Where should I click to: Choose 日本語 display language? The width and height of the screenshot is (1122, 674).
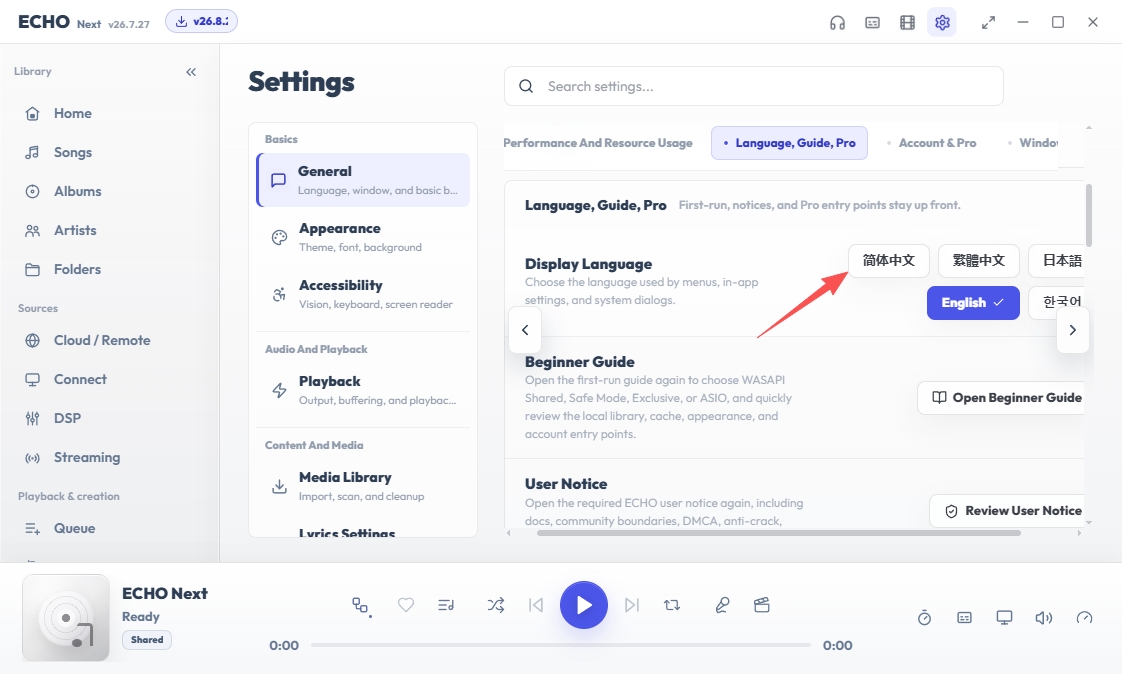[x=1056, y=260]
